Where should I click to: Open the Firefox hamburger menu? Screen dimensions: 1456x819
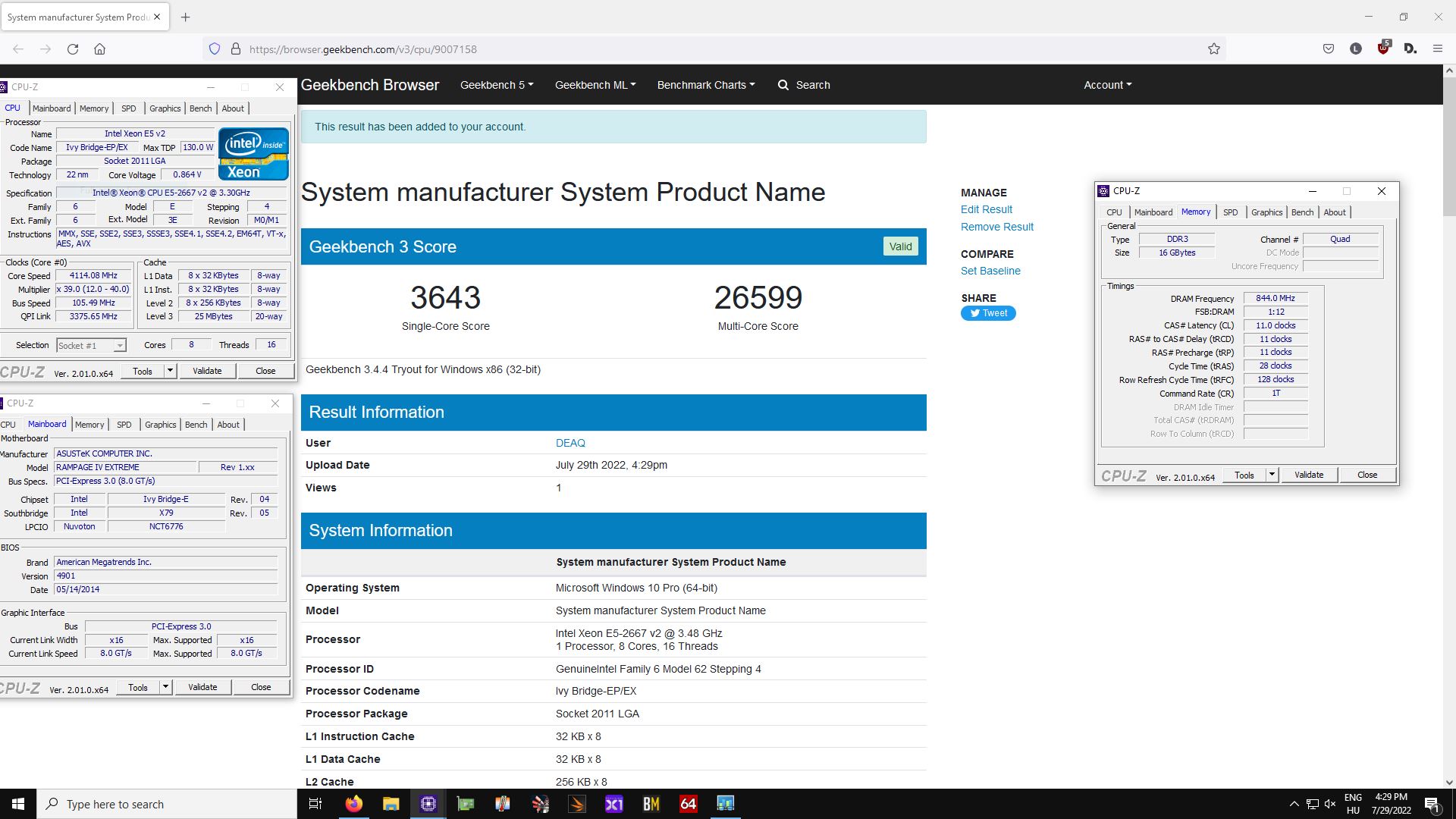coord(1438,49)
